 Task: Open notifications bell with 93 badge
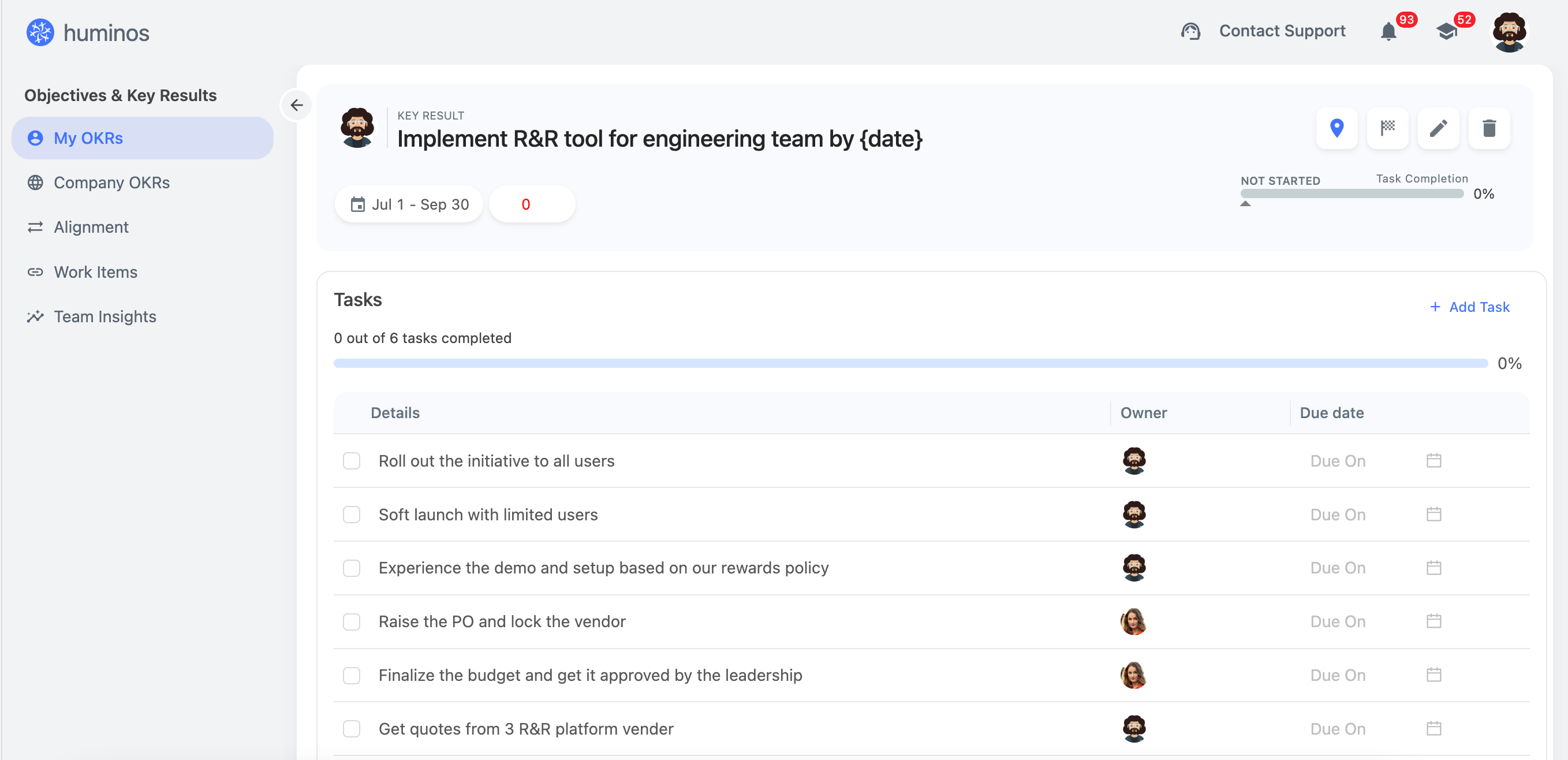tap(1388, 31)
